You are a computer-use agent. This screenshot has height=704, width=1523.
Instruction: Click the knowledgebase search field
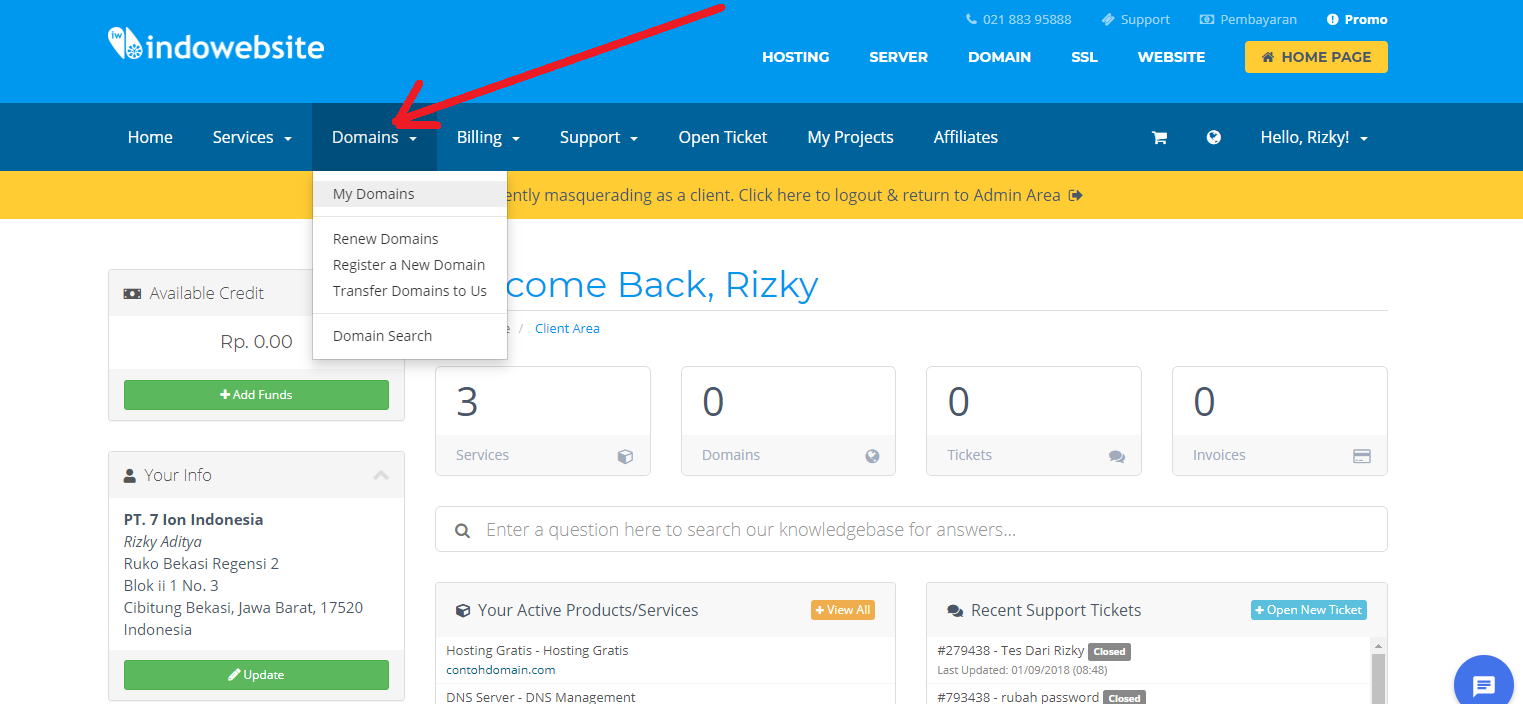(x=920, y=530)
